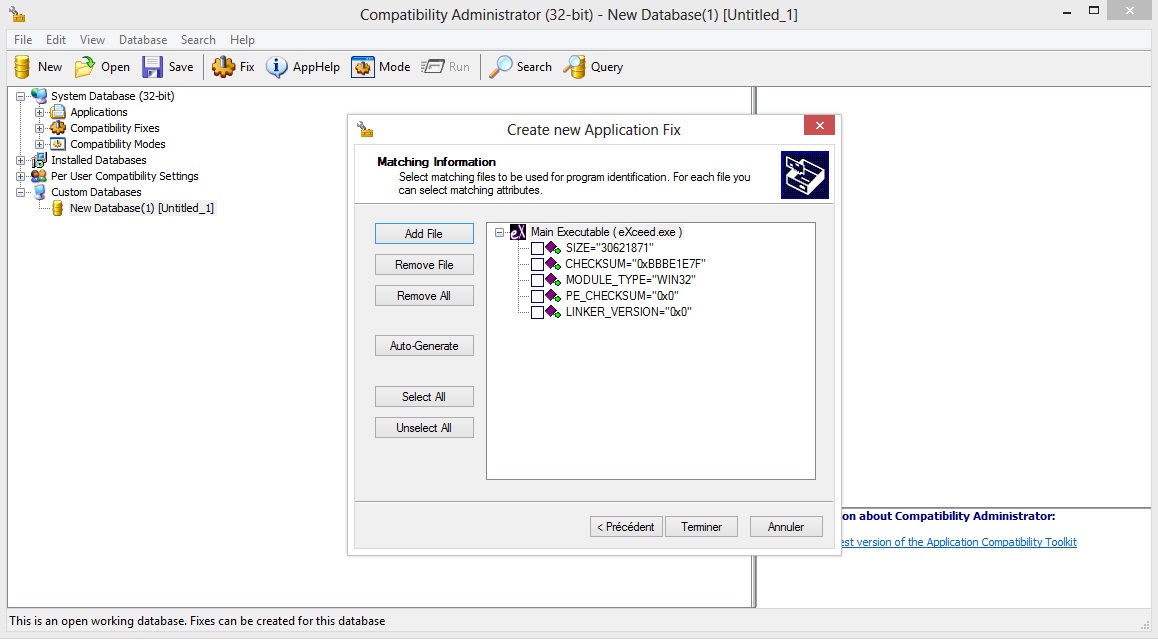Check the CHECKSUM="0xBBBE1E7F" checkbox

[538, 264]
